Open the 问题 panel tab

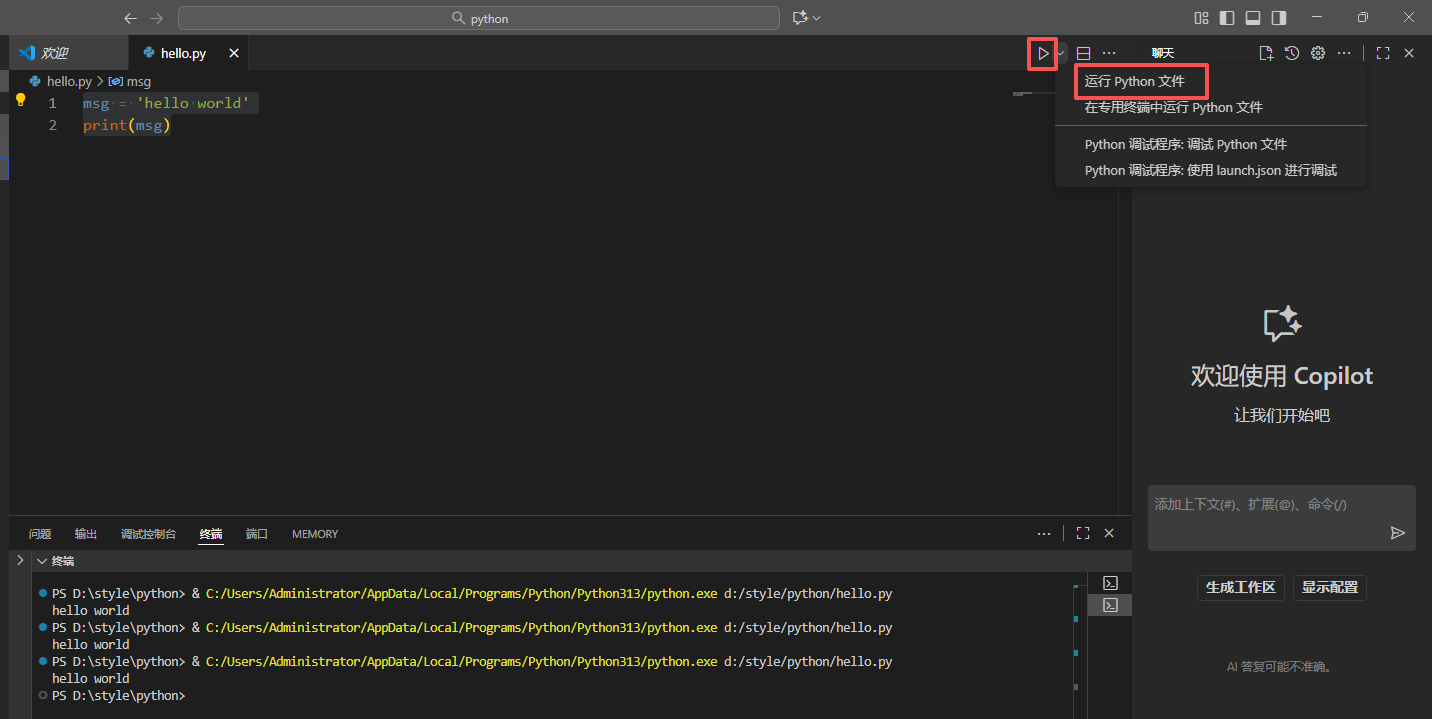(x=40, y=534)
